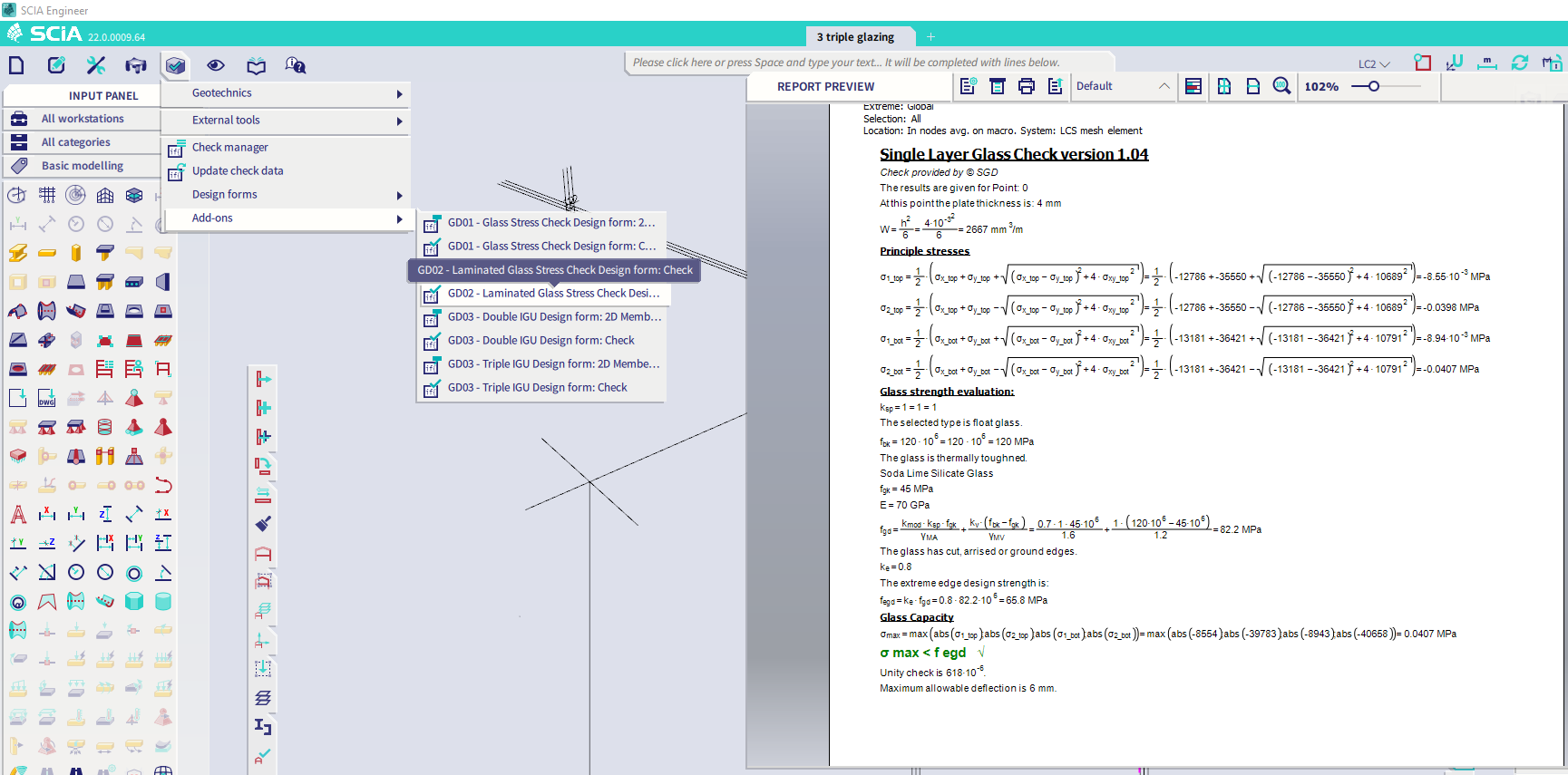
Task: Expand the External tools submenu arrow
Action: pyautogui.click(x=399, y=121)
